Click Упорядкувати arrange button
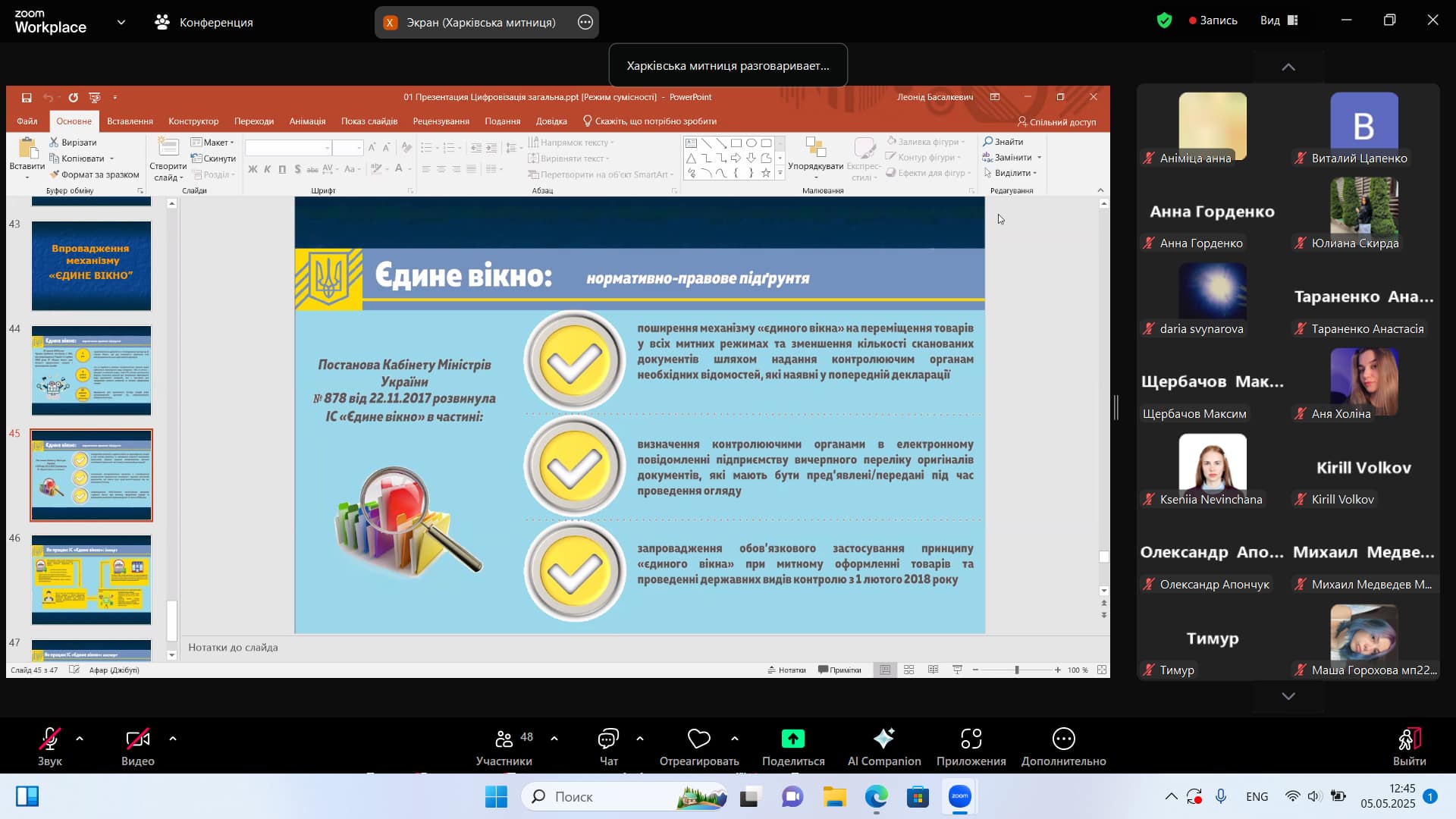Image resolution: width=1456 pixels, height=819 pixels. point(815,159)
